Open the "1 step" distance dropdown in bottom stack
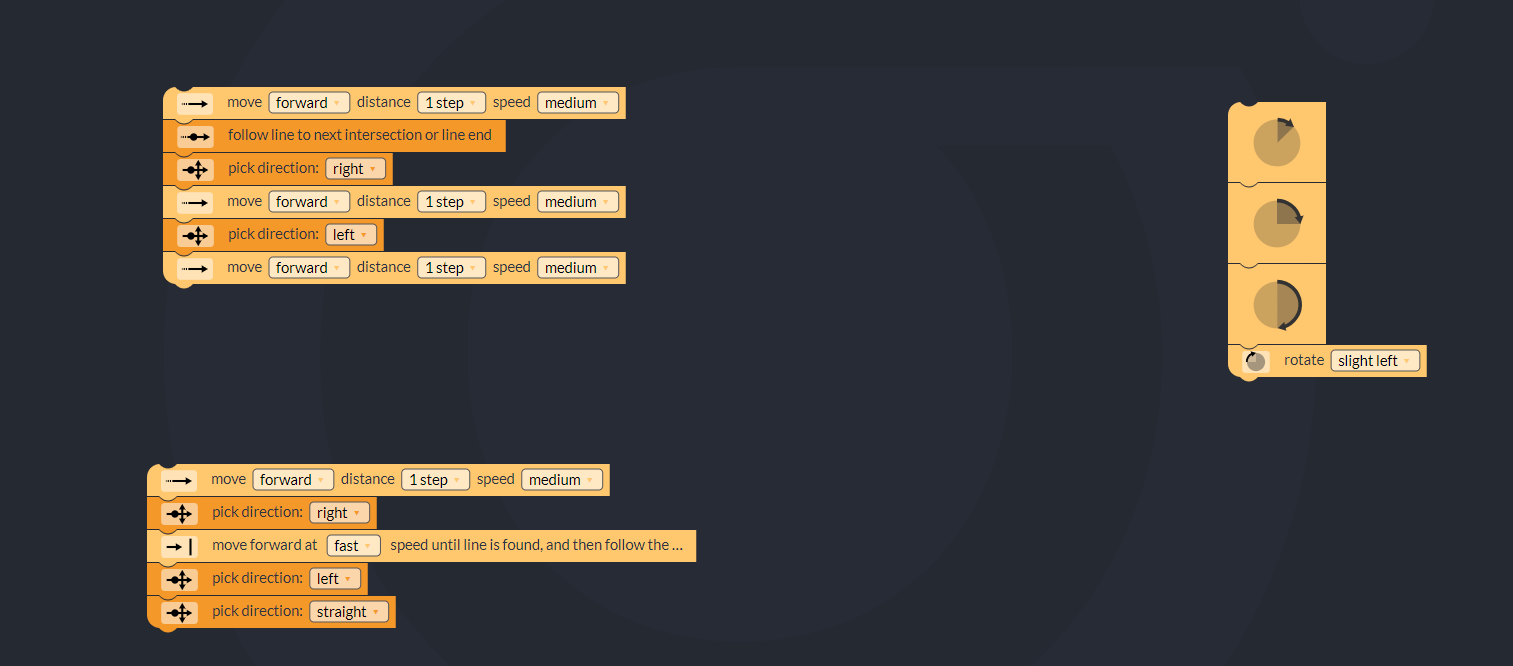Viewport: 1513px width, 666px height. pyautogui.click(x=435, y=480)
